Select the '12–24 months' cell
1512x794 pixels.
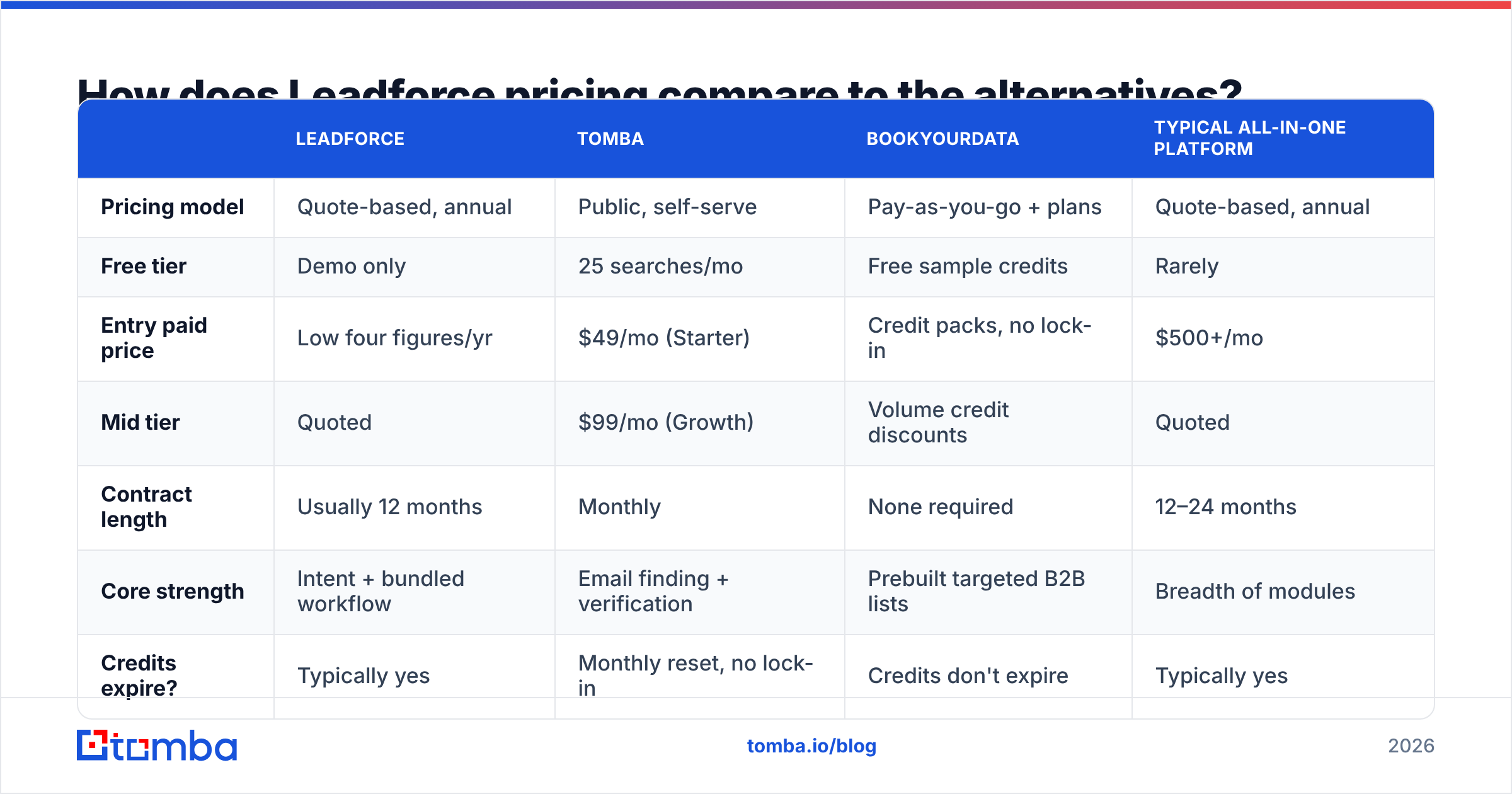1283,508
